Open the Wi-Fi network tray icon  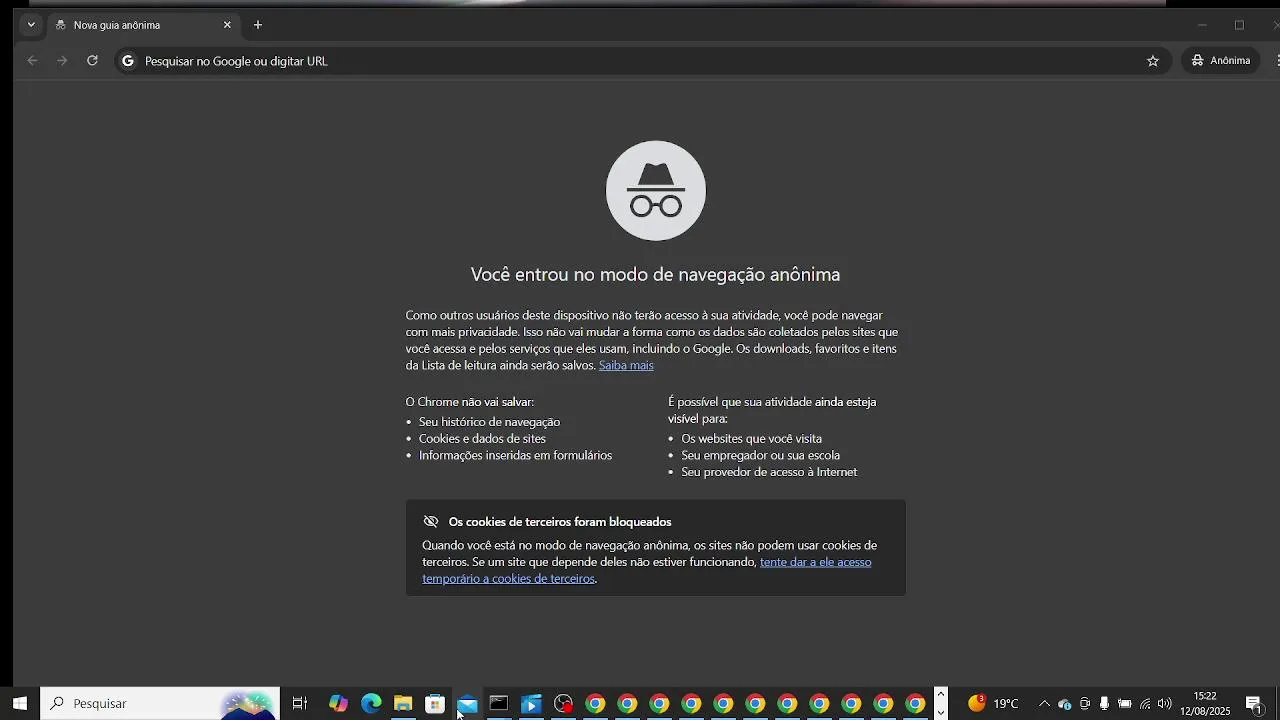tap(1145, 704)
